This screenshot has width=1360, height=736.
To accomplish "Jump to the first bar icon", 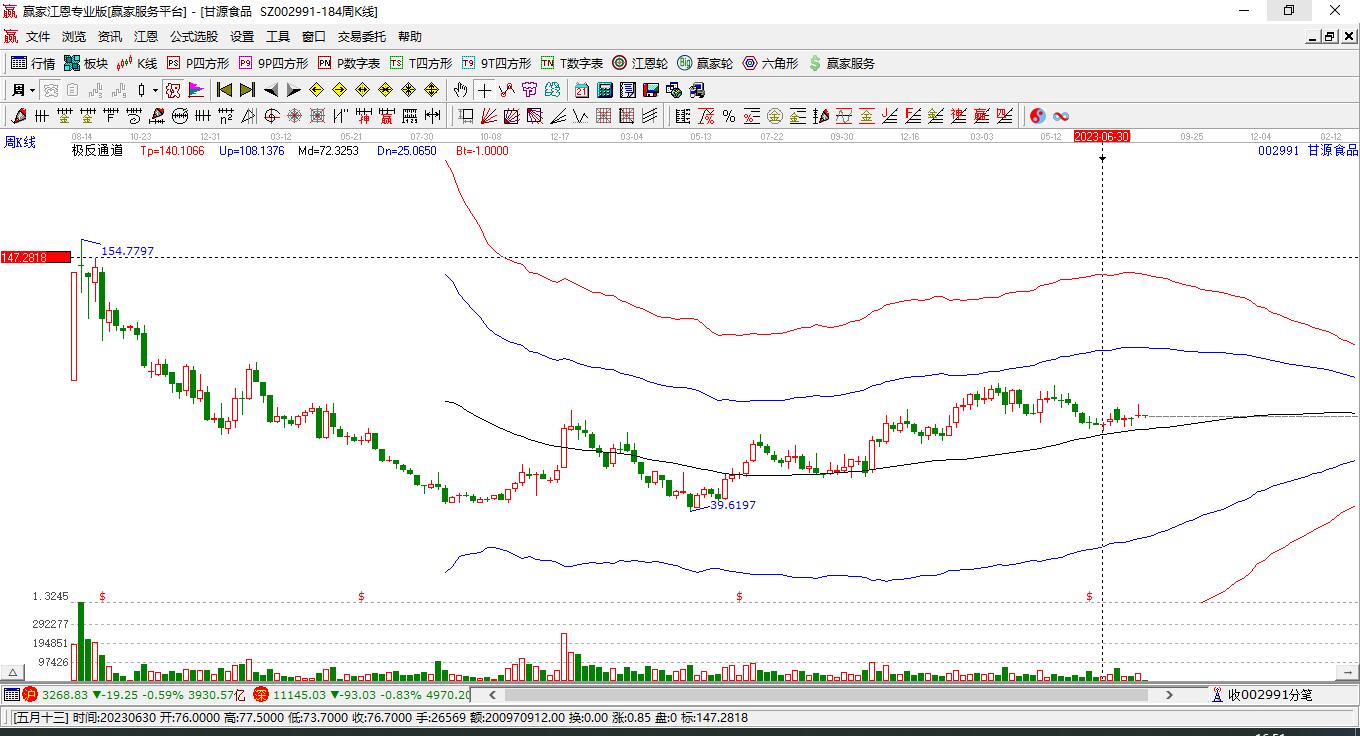I will [224, 90].
